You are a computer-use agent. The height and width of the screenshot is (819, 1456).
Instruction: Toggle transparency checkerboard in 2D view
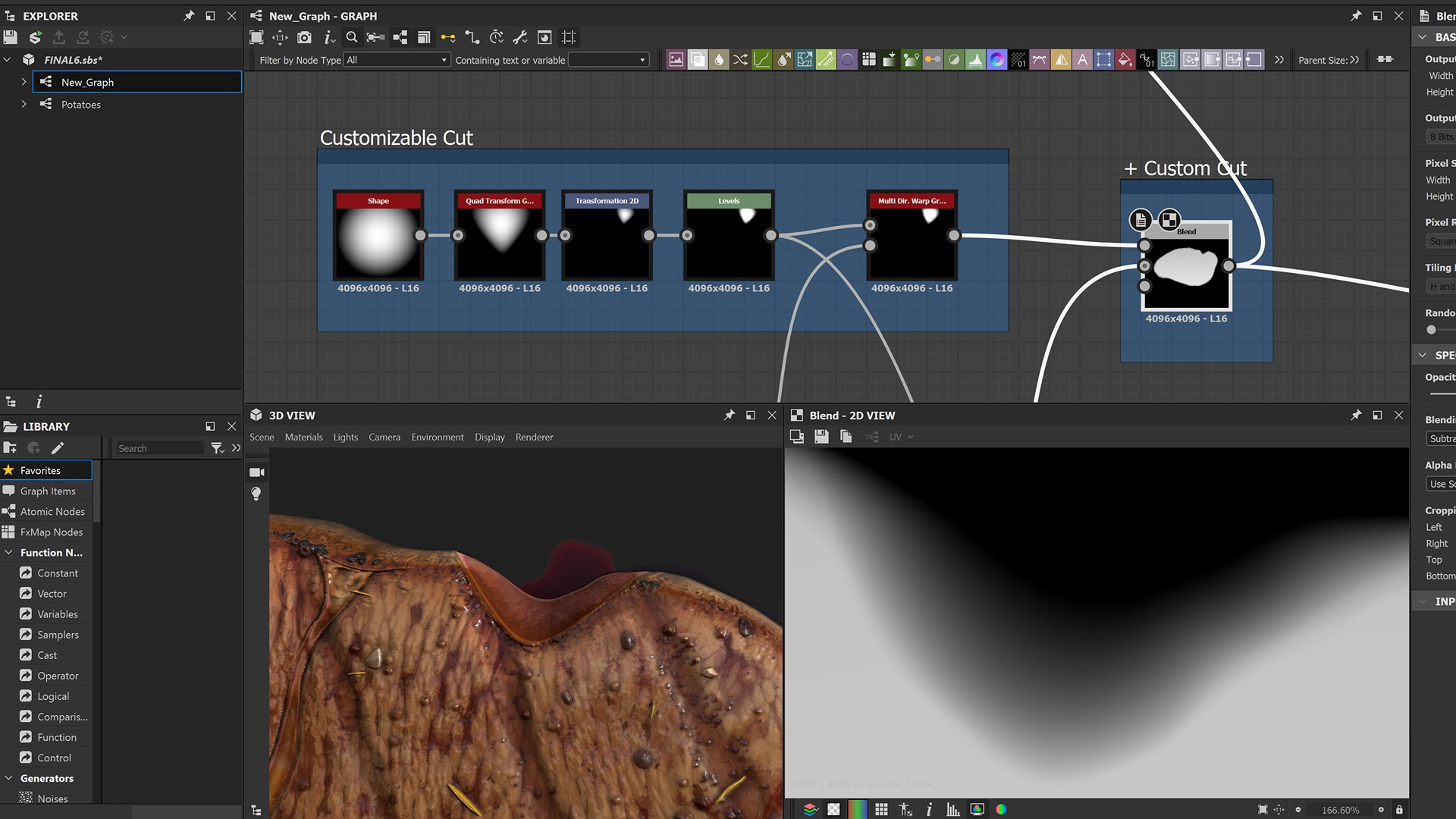pos(833,810)
